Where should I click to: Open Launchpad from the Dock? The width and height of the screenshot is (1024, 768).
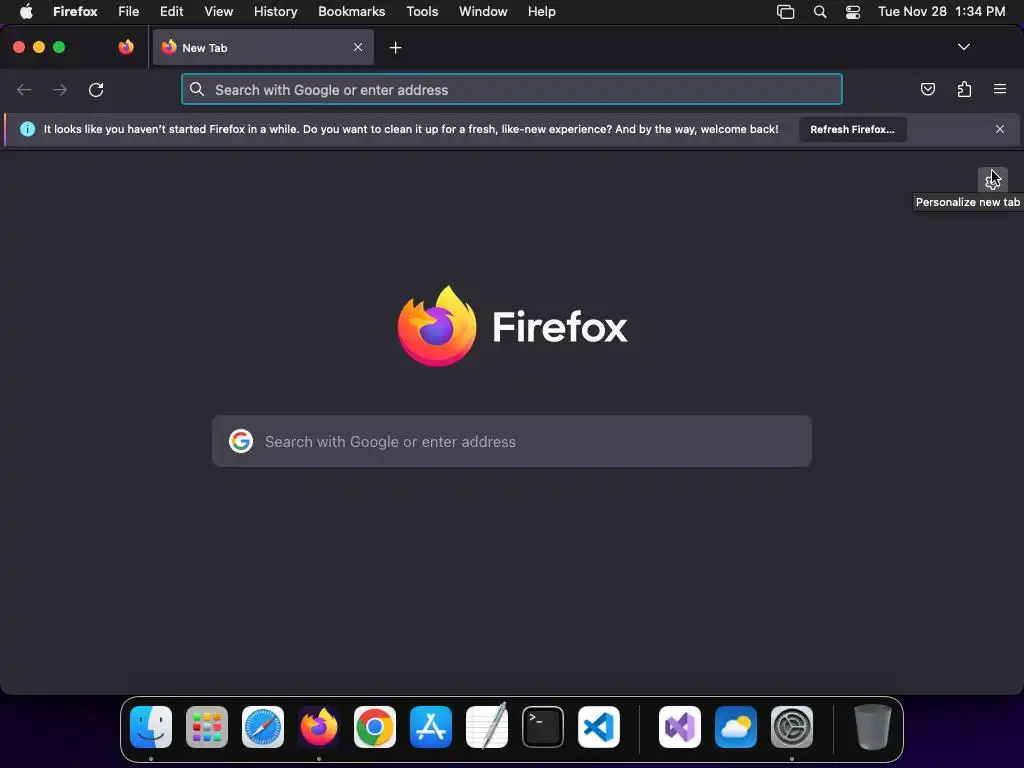(207, 727)
